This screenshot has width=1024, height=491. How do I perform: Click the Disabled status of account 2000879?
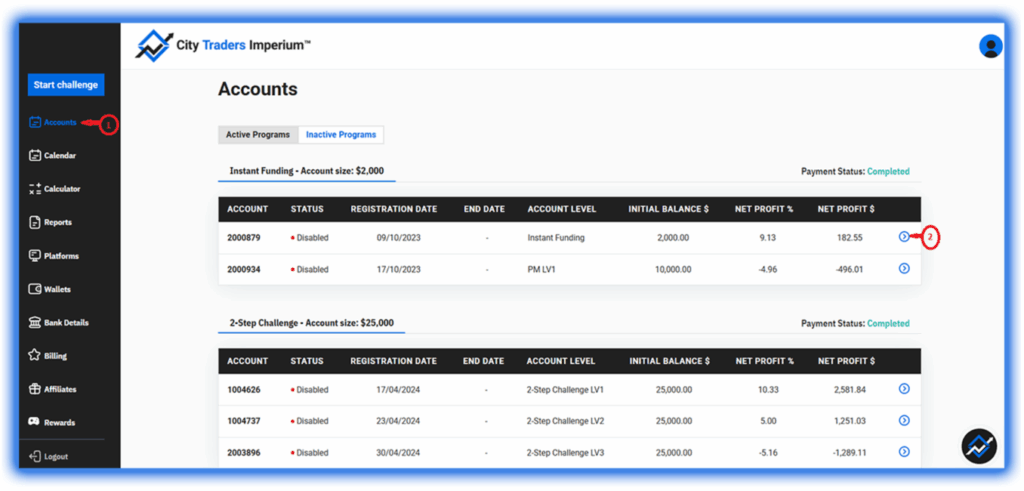[310, 238]
